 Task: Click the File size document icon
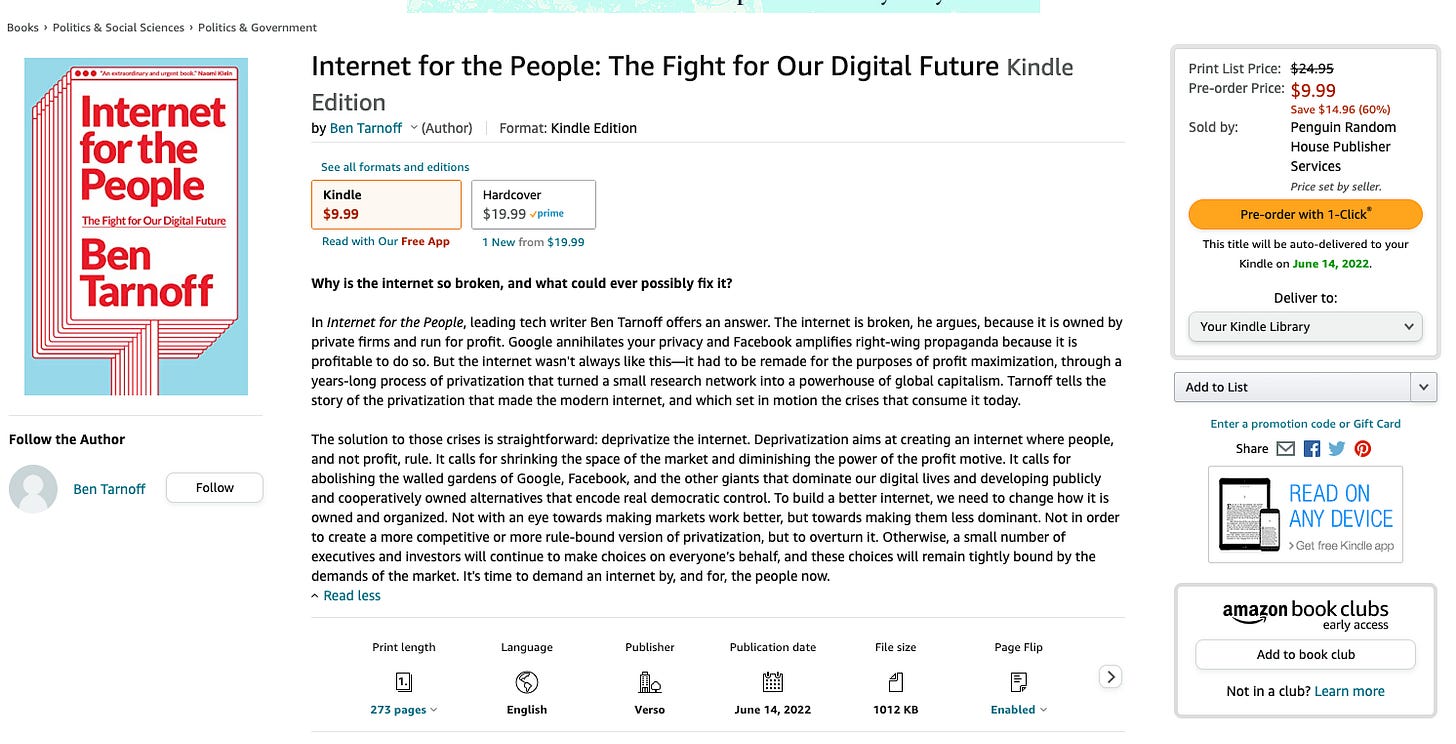(895, 682)
